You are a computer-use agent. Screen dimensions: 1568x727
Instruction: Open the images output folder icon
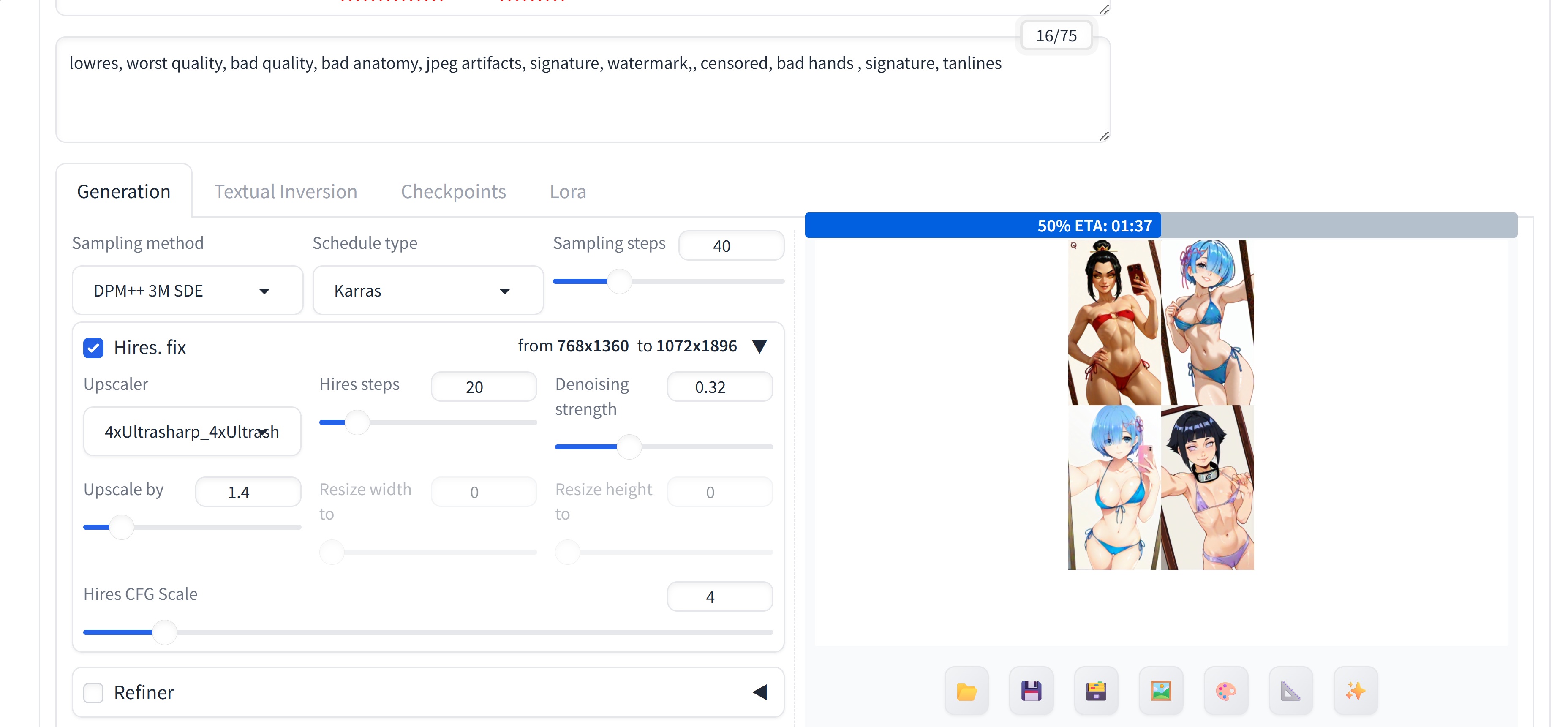[966, 691]
